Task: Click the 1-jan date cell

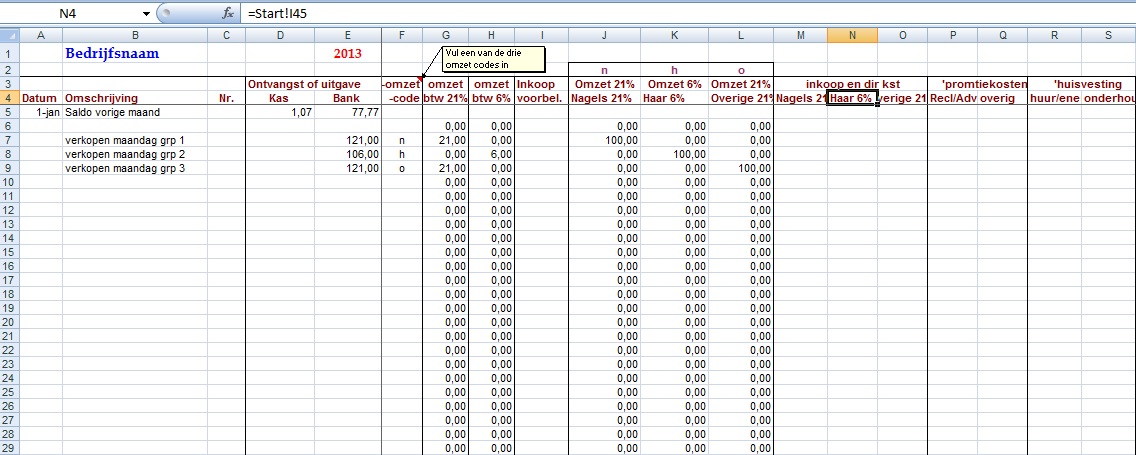Action: [40, 112]
